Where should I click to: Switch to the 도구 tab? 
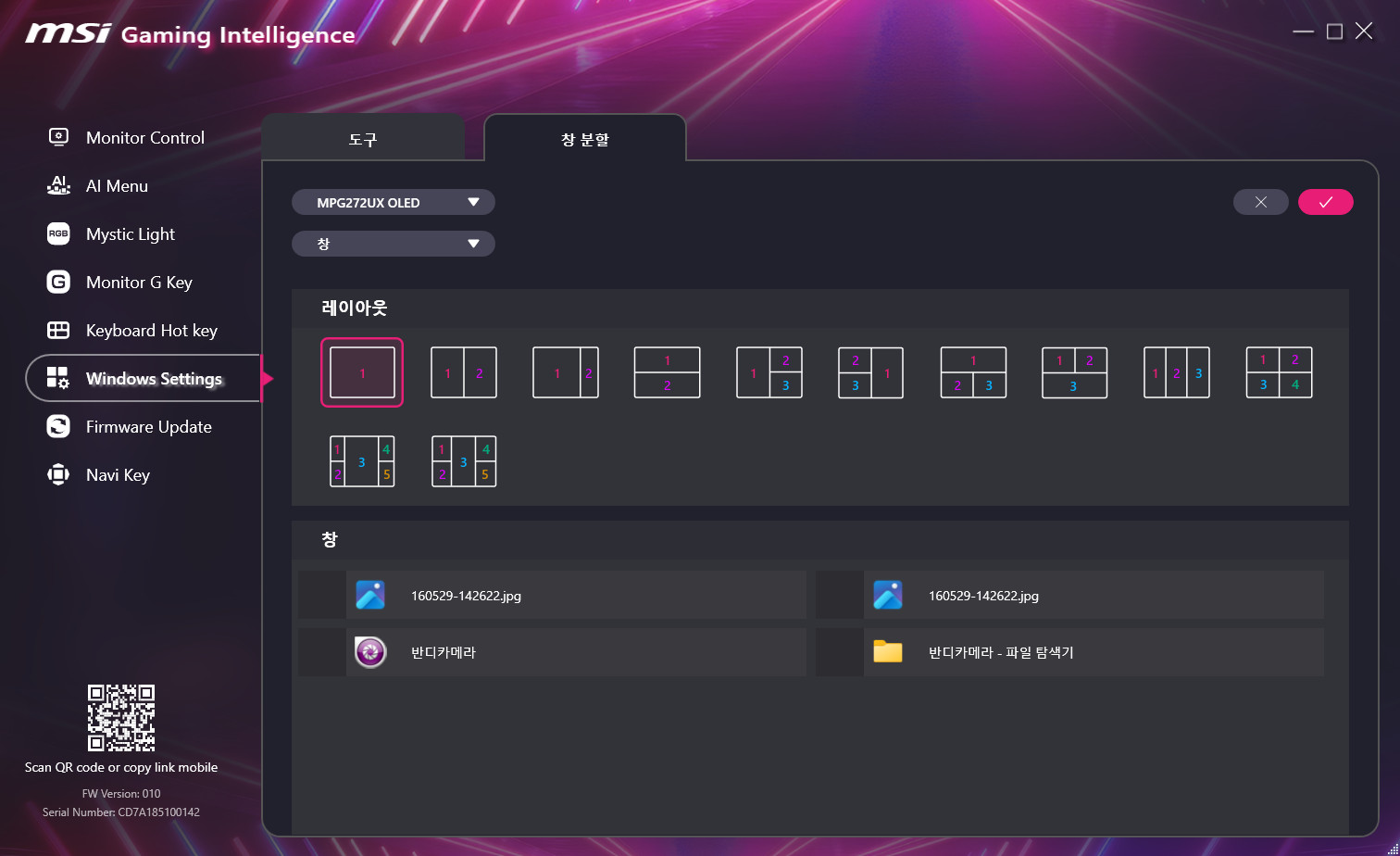pyautogui.click(x=363, y=140)
